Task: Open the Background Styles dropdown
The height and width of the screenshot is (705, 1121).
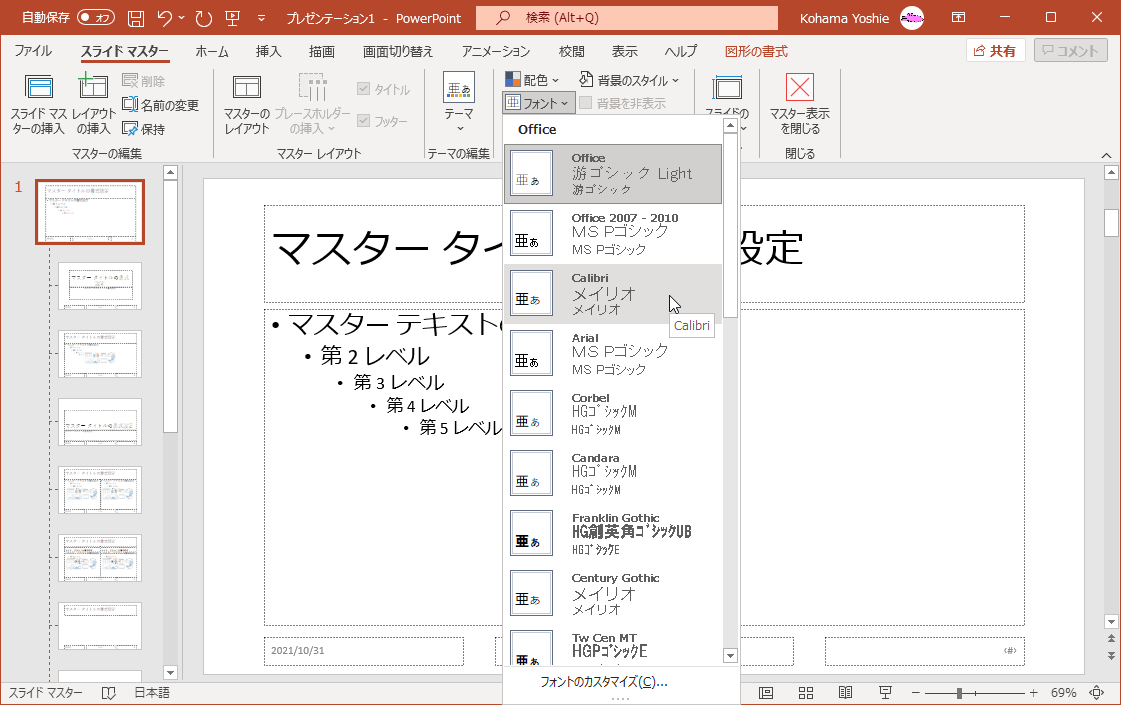Action: [x=629, y=80]
